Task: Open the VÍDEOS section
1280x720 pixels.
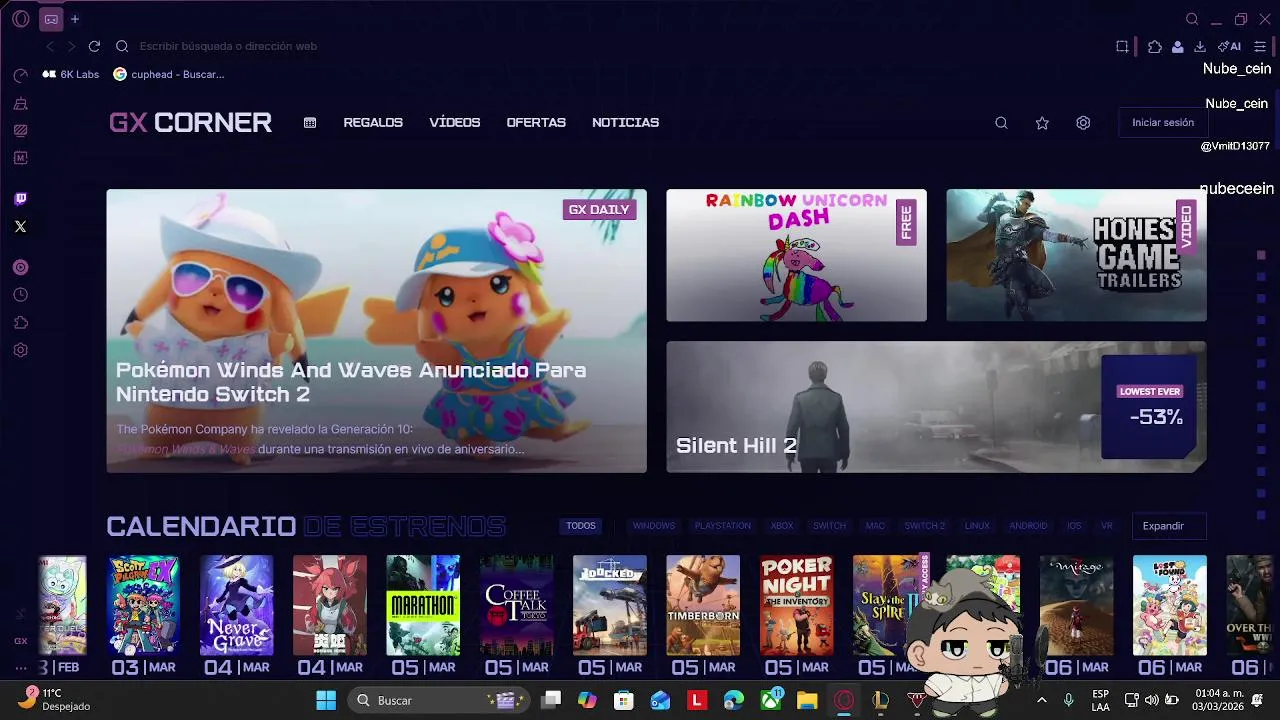Action: point(455,123)
